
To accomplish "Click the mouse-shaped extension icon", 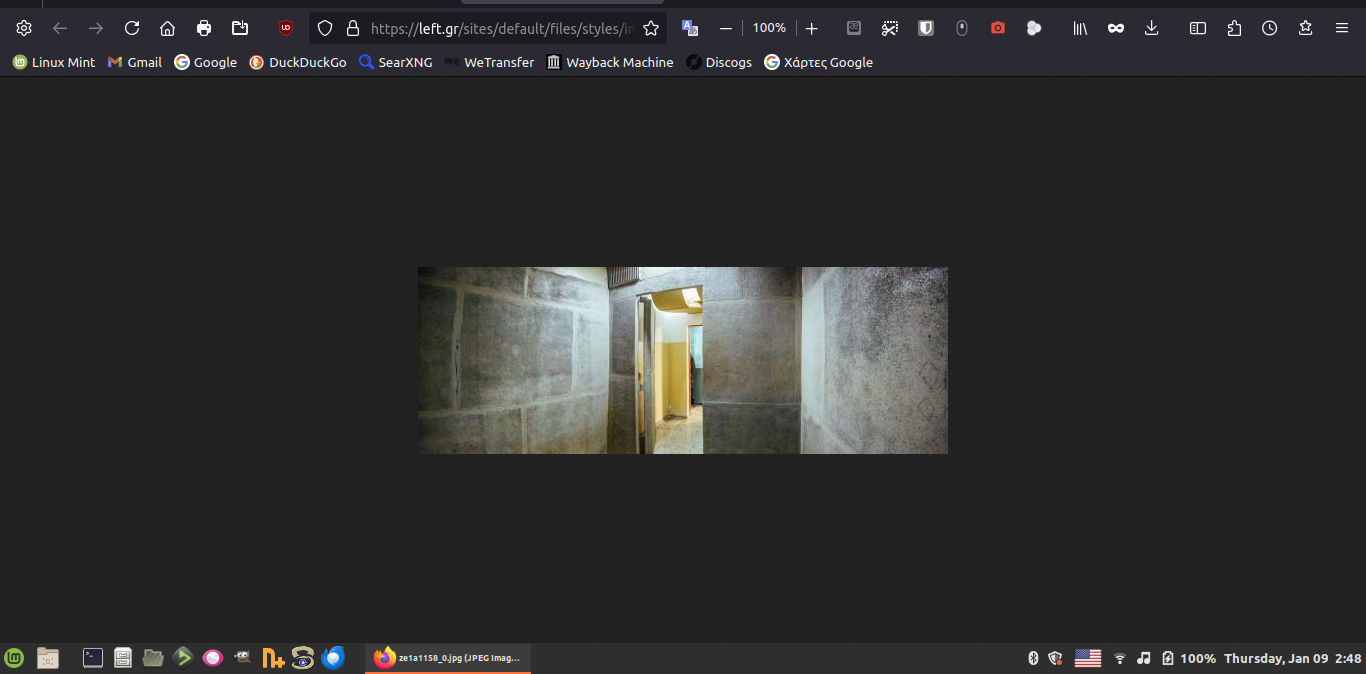I will [962, 28].
